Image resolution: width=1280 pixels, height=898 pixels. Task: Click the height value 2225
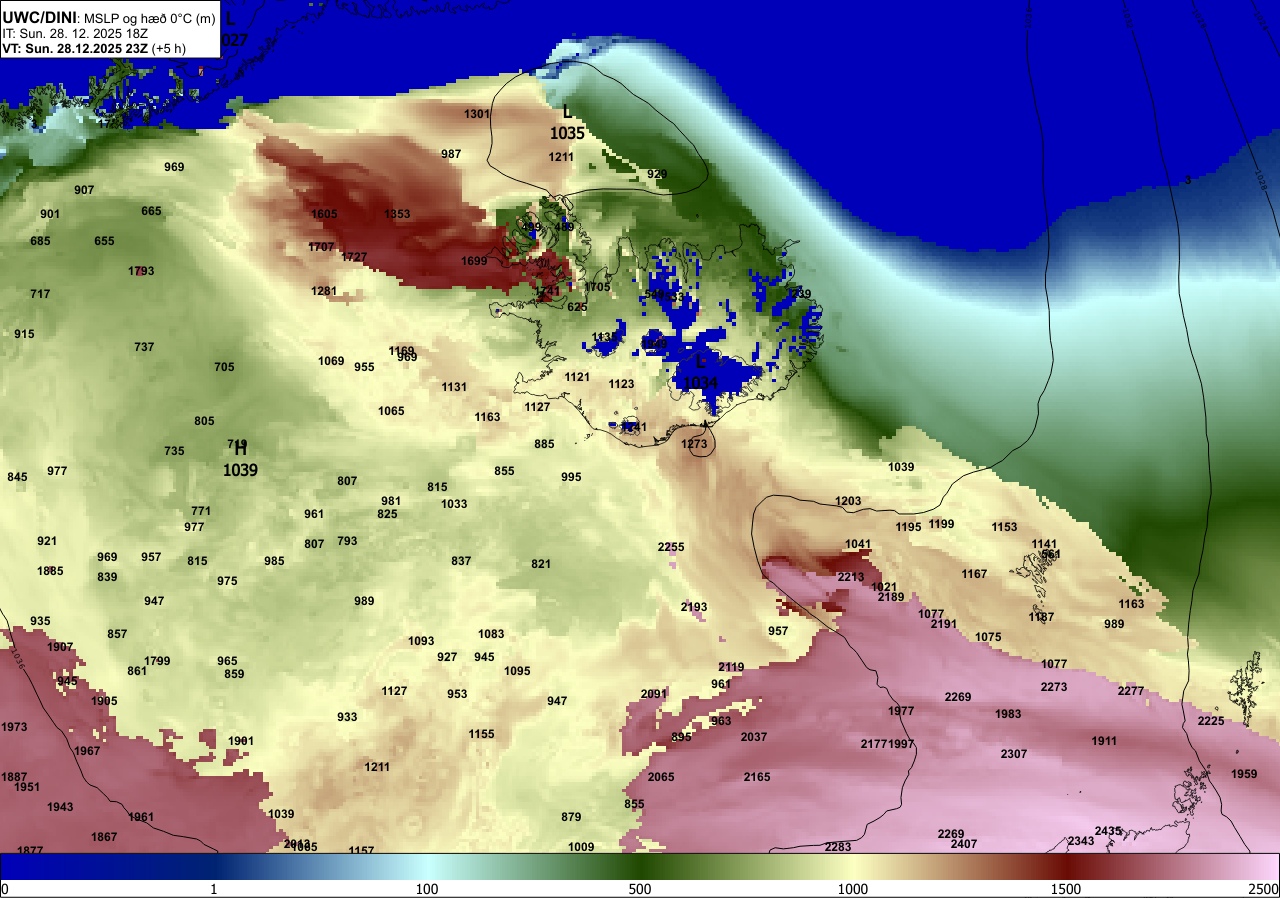[1211, 721]
